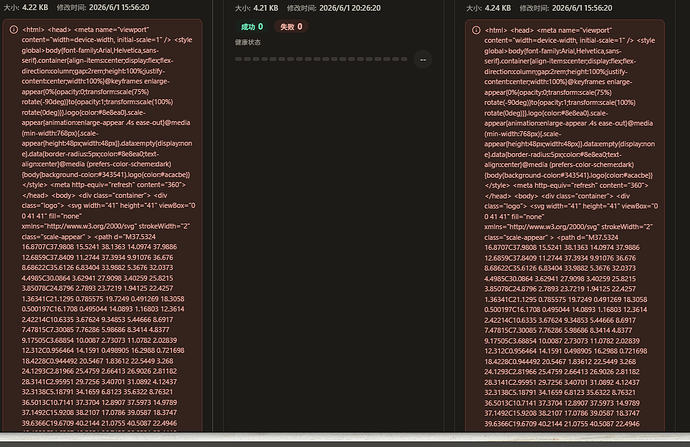690x447 pixels.
Task: Click the info icon in the left error box
Action: point(14,30)
